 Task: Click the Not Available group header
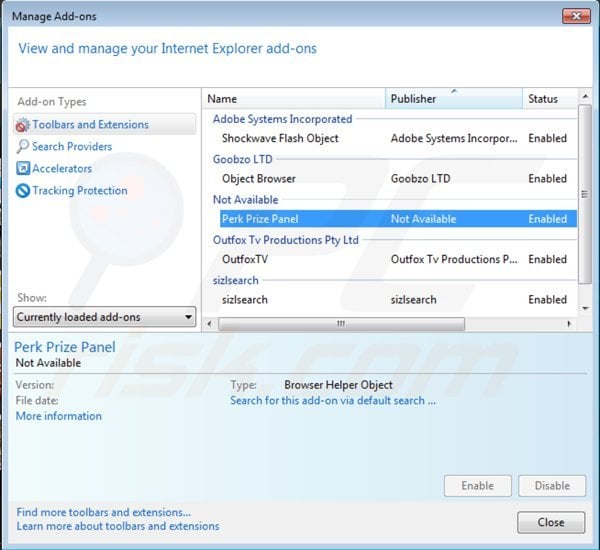tap(245, 199)
